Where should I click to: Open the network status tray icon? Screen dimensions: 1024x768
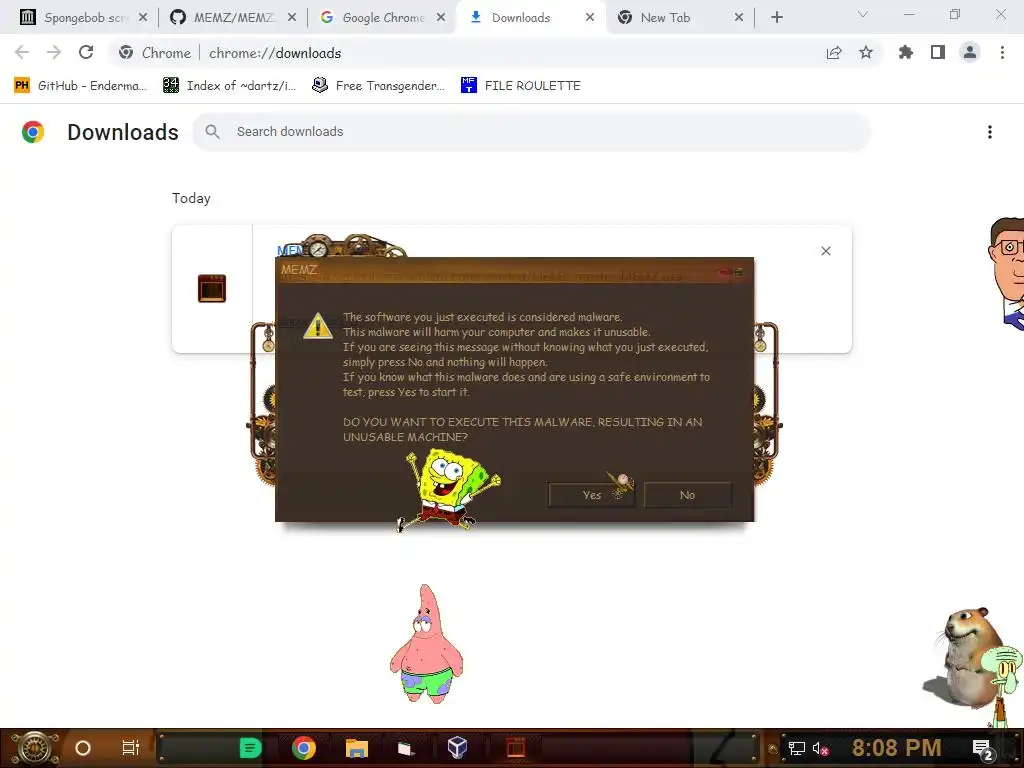[x=797, y=748]
